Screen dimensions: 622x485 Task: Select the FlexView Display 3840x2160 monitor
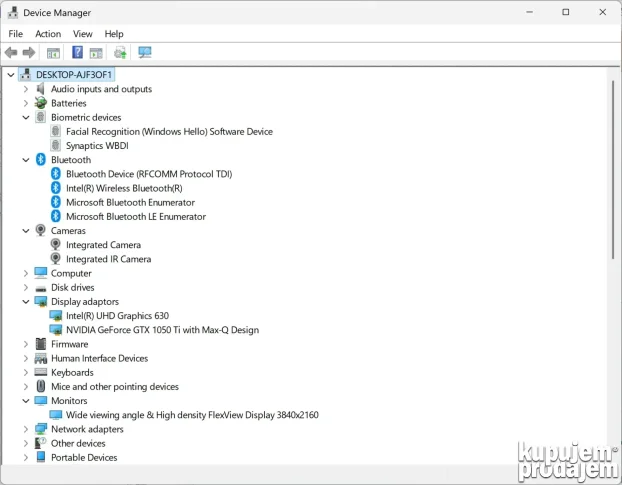click(x=192, y=415)
